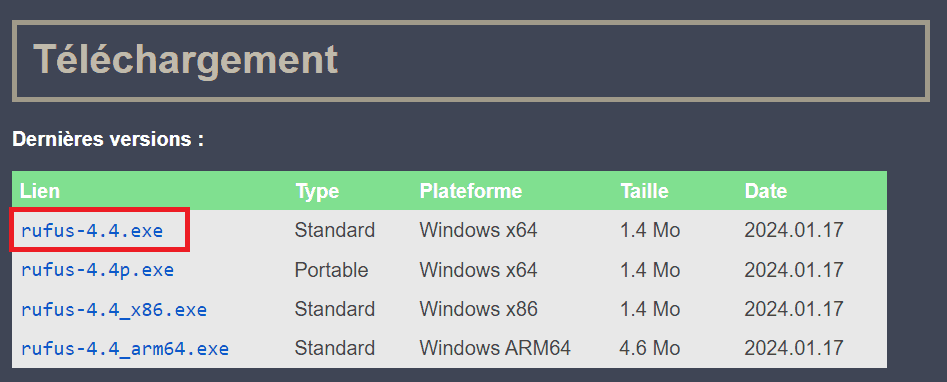Screen dimensions: 947x382
Task: Click the Plateforme column header
Action: [x=470, y=191]
